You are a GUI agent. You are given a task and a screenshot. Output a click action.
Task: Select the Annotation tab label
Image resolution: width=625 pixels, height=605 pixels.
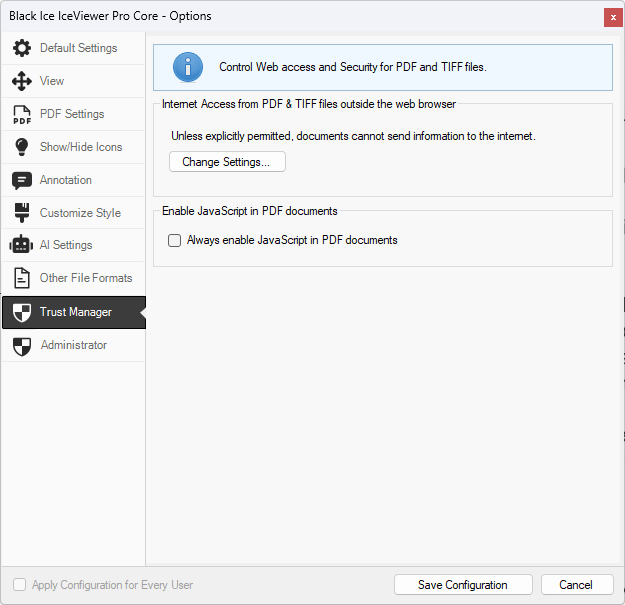coord(66,180)
